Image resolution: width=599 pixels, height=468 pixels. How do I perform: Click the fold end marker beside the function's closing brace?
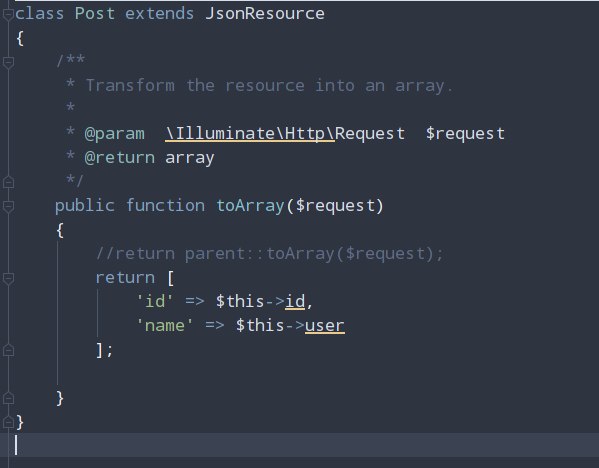coord(8,398)
